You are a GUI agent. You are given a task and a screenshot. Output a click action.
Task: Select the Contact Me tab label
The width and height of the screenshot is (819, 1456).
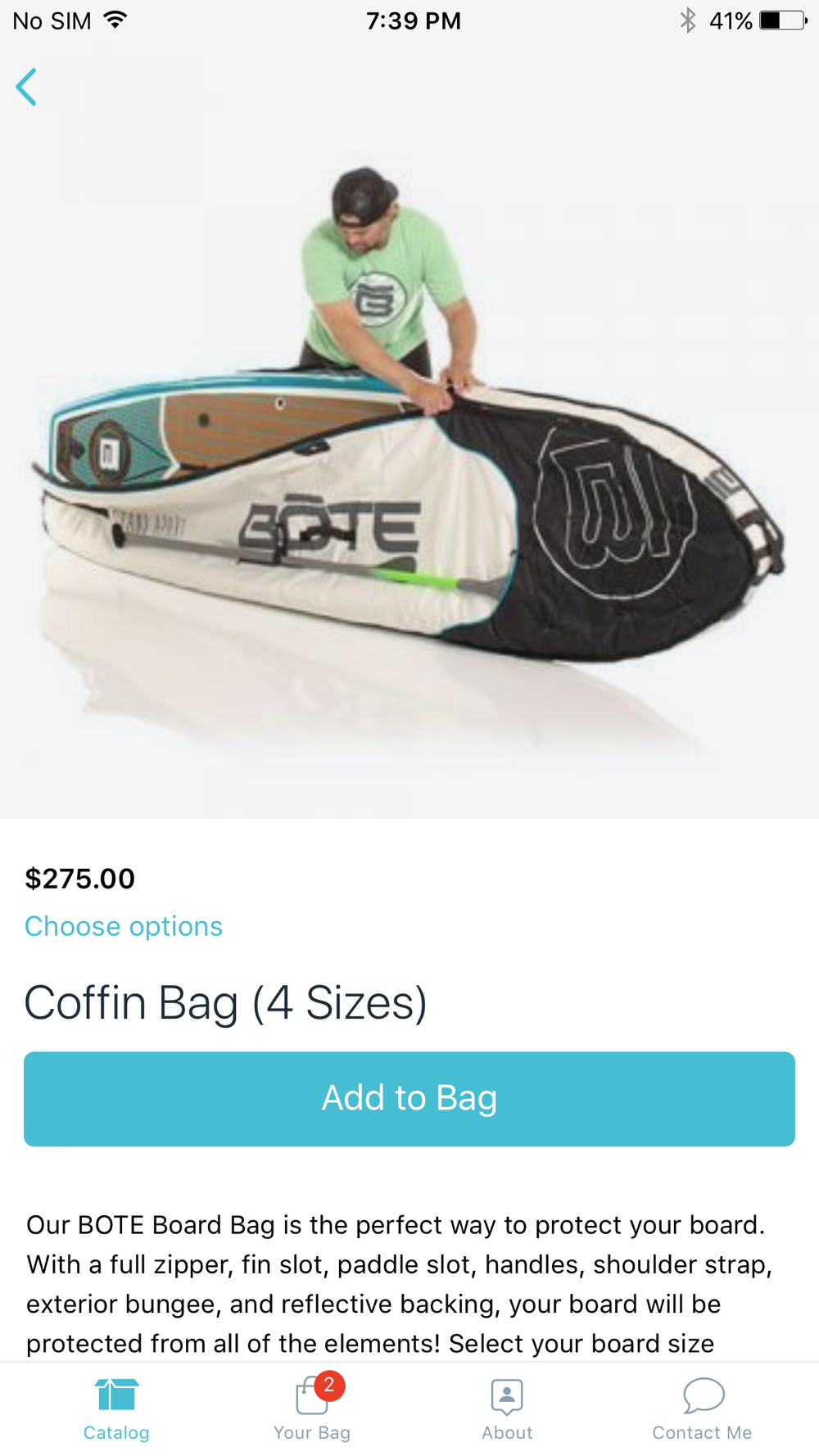click(702, 1432)
